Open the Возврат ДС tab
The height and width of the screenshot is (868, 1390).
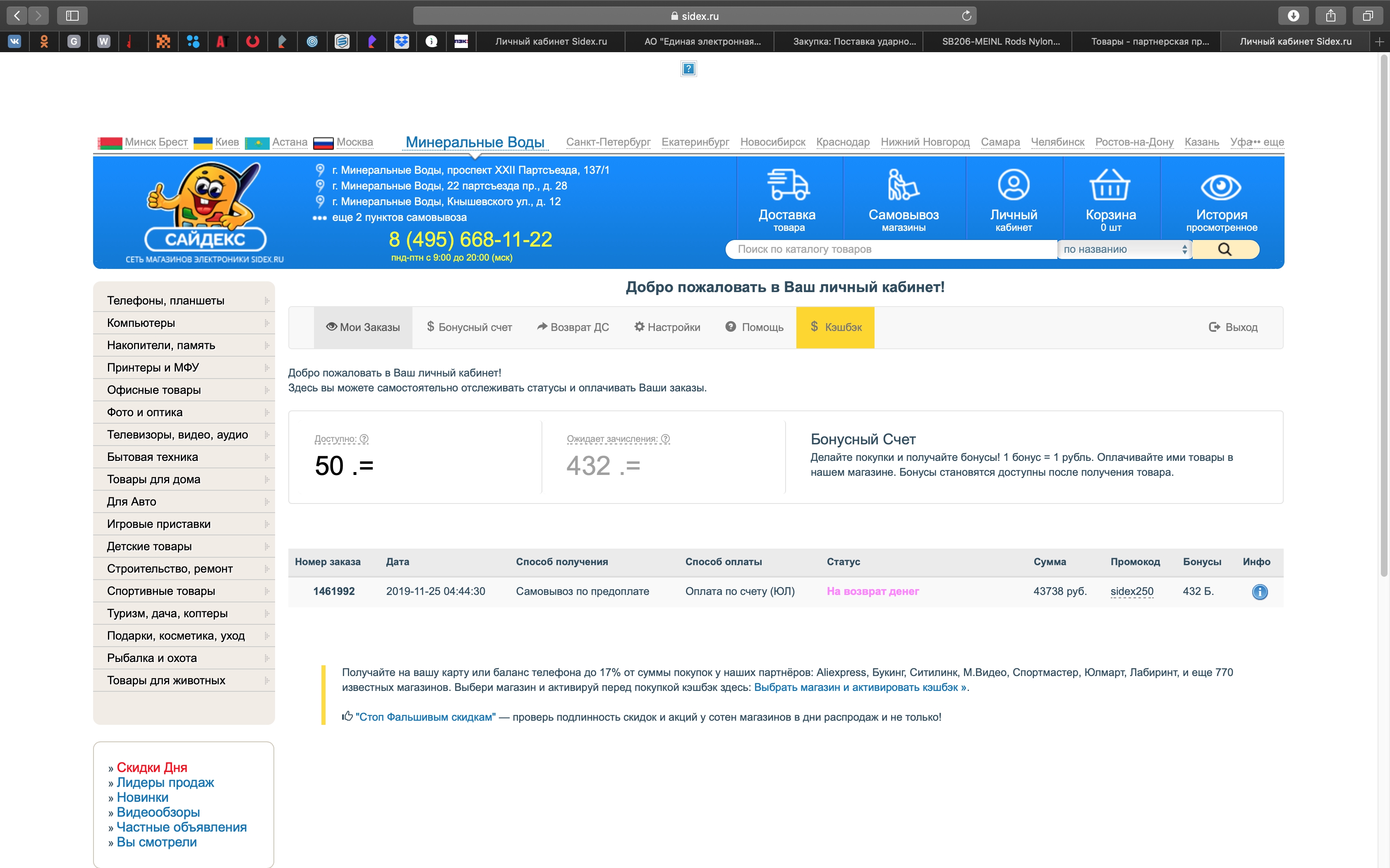coord(573,327)
